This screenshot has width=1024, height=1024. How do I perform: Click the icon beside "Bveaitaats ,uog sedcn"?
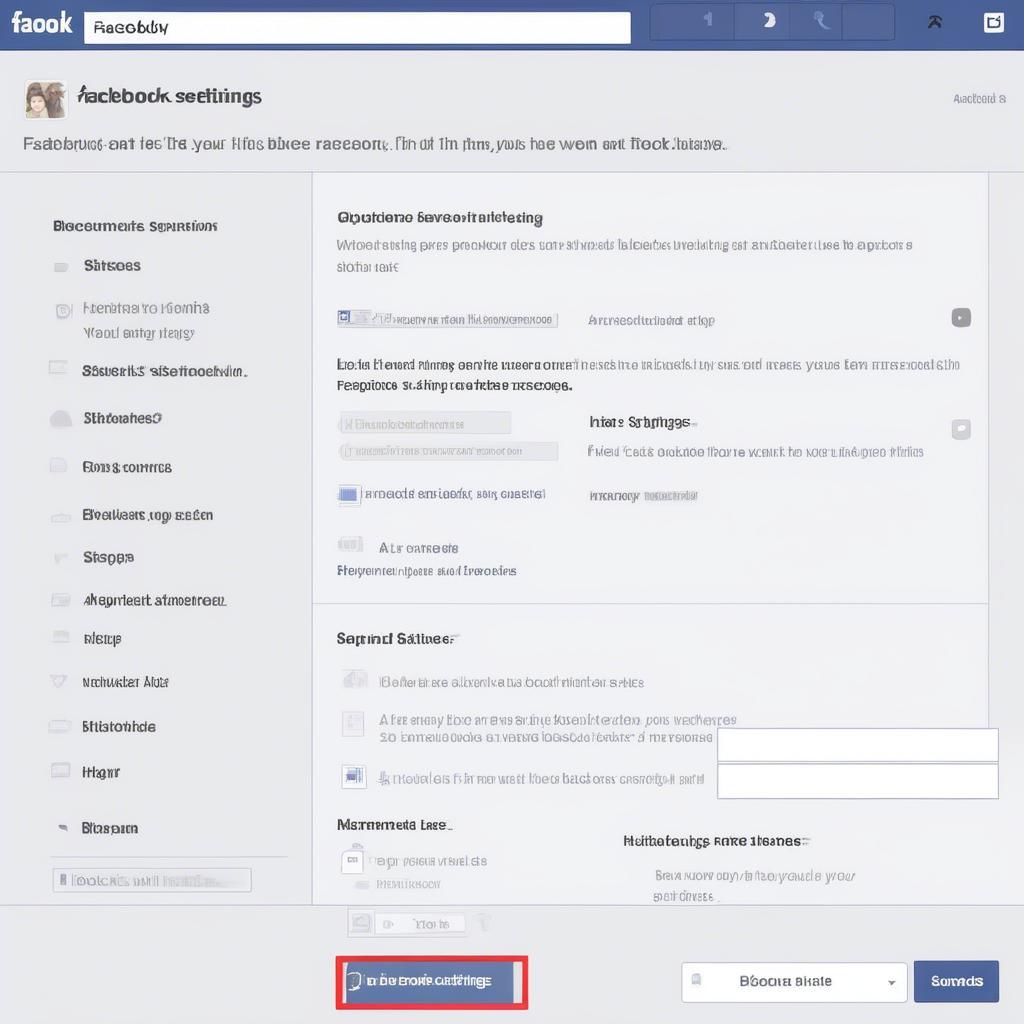(x=61, y=517)
